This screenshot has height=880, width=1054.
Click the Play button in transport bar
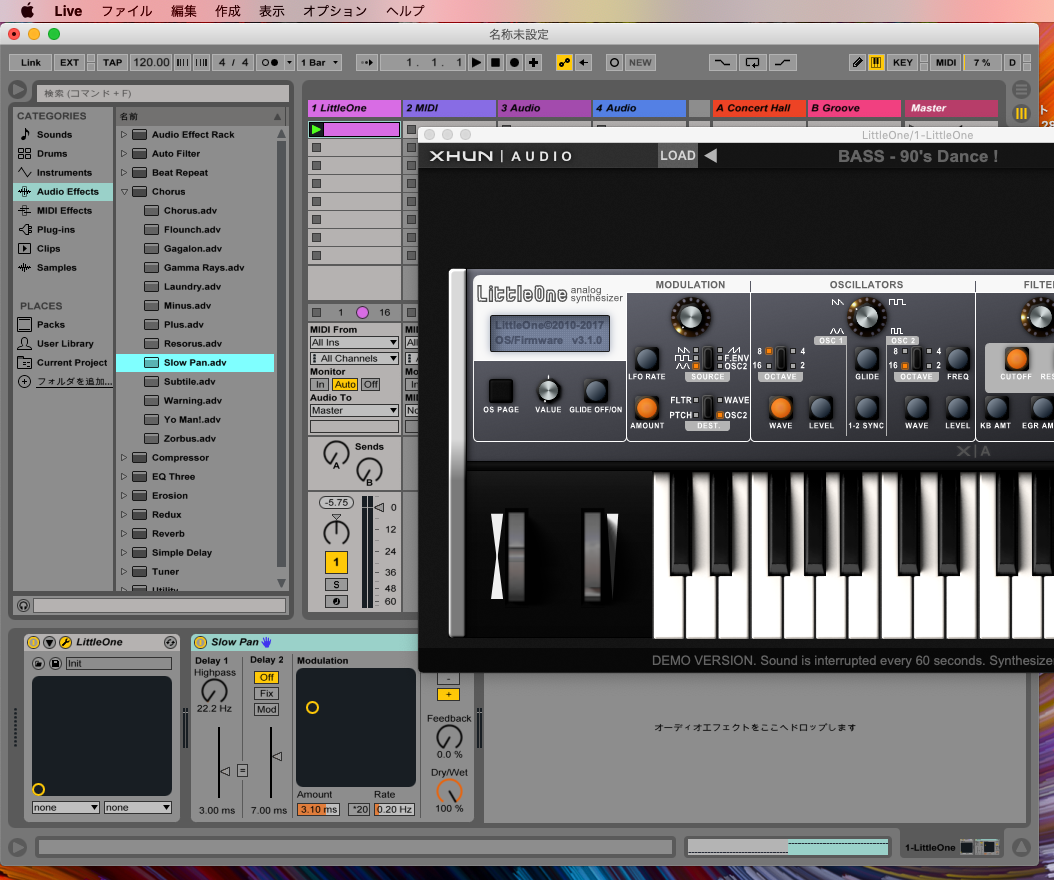coord(476,63)
